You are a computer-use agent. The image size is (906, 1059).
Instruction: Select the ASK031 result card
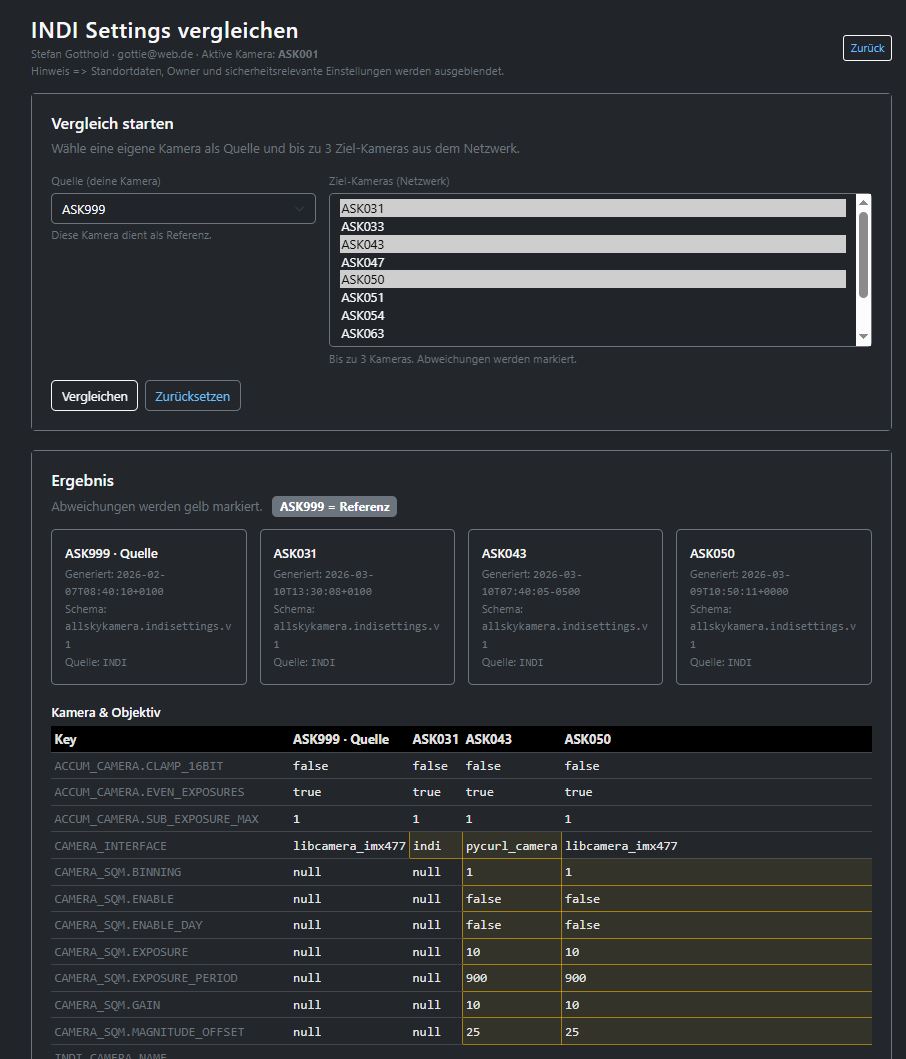coord(357,606)
